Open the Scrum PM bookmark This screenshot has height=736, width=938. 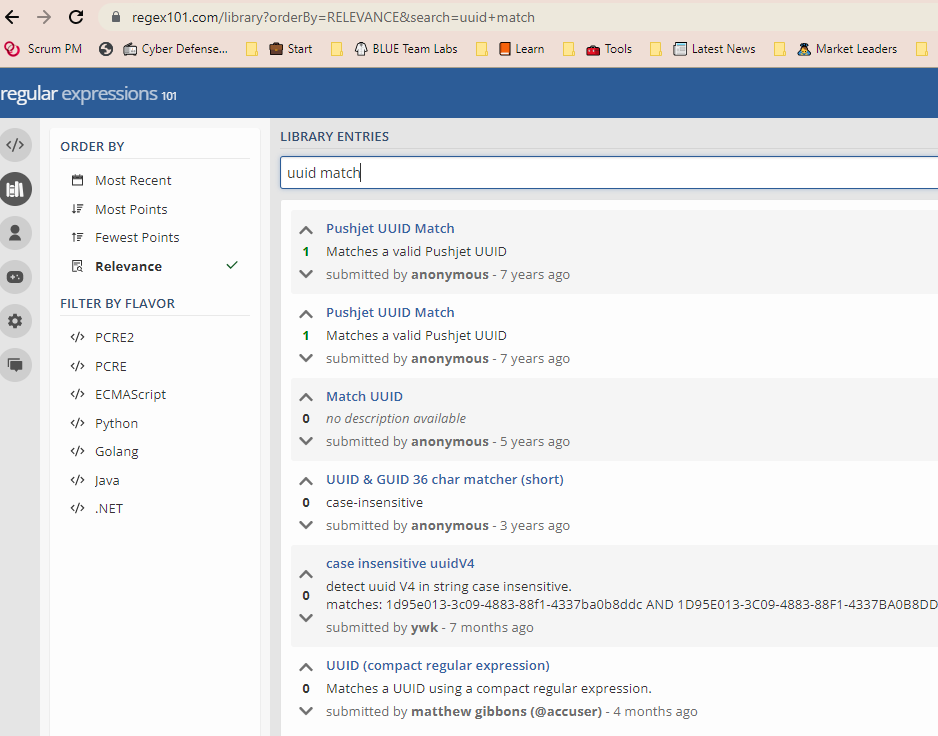[x=43, y=49]
